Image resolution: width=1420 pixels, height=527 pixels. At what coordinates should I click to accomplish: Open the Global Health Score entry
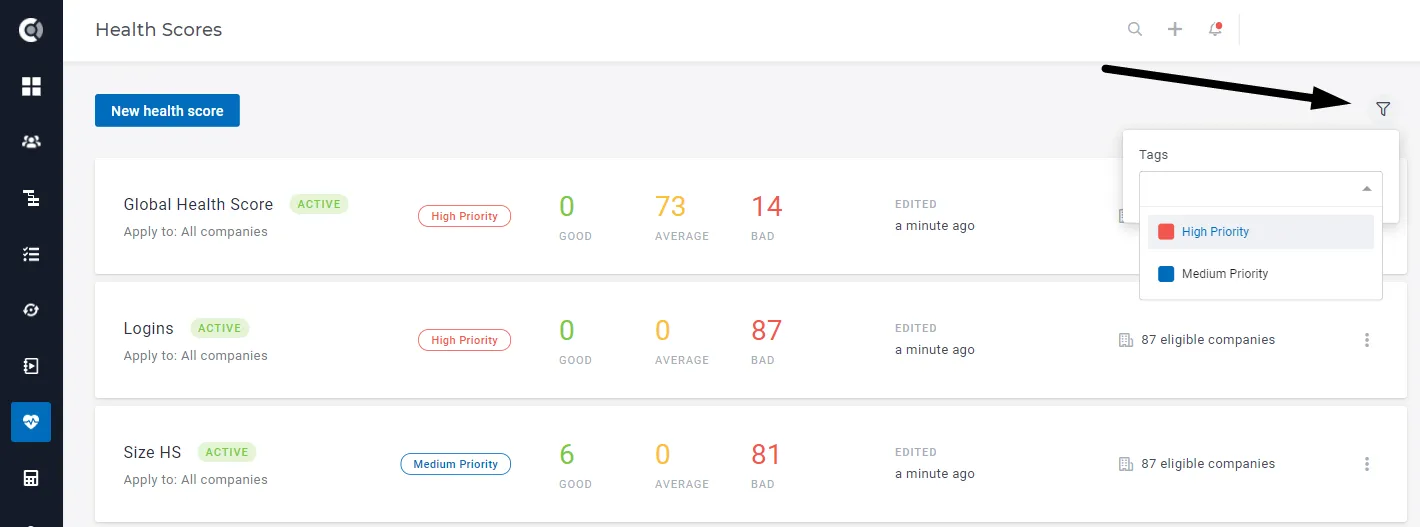point(198,204)
